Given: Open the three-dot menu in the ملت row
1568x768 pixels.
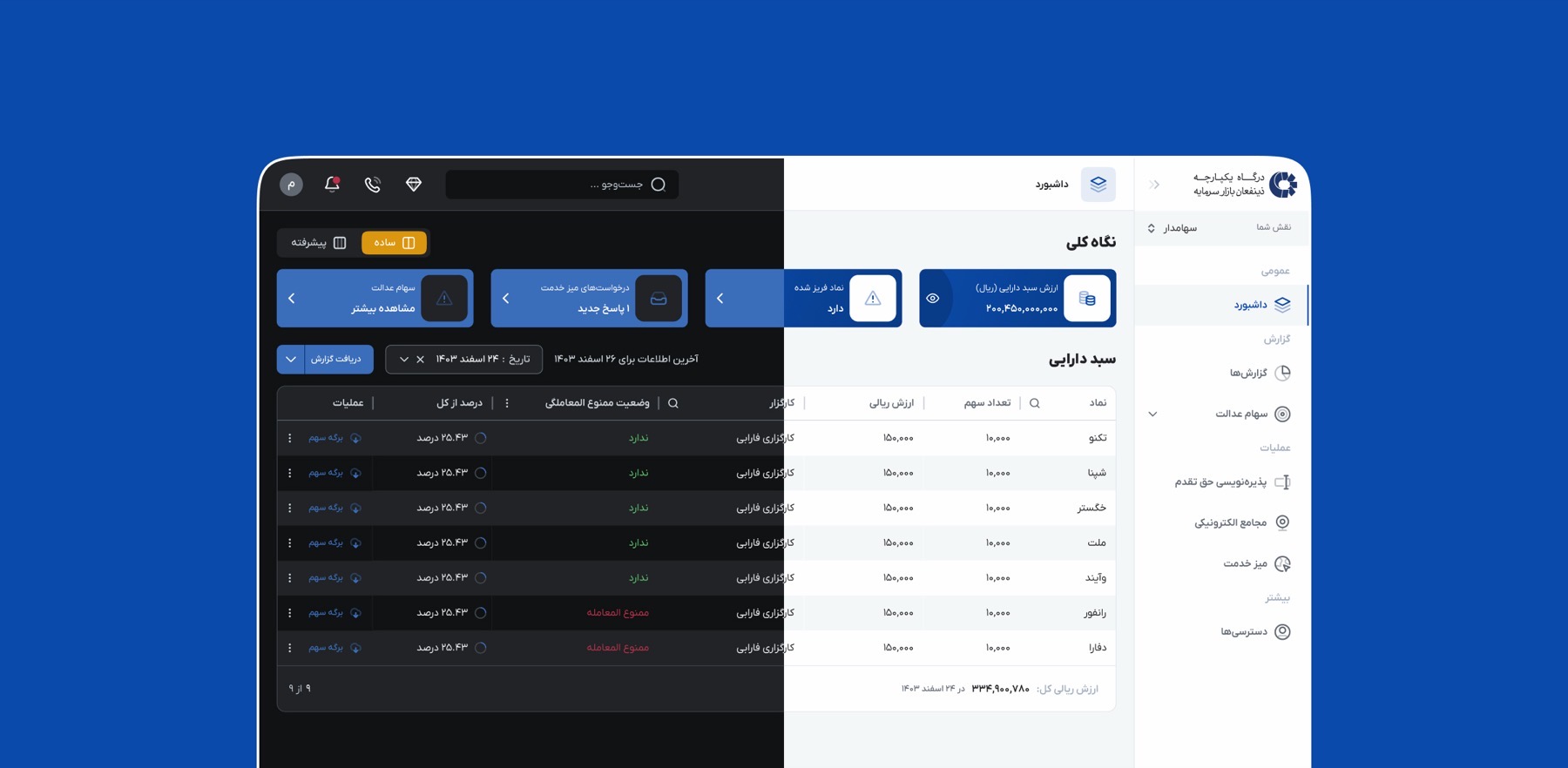Looking at the screenshot, I should tap(290, 542).
